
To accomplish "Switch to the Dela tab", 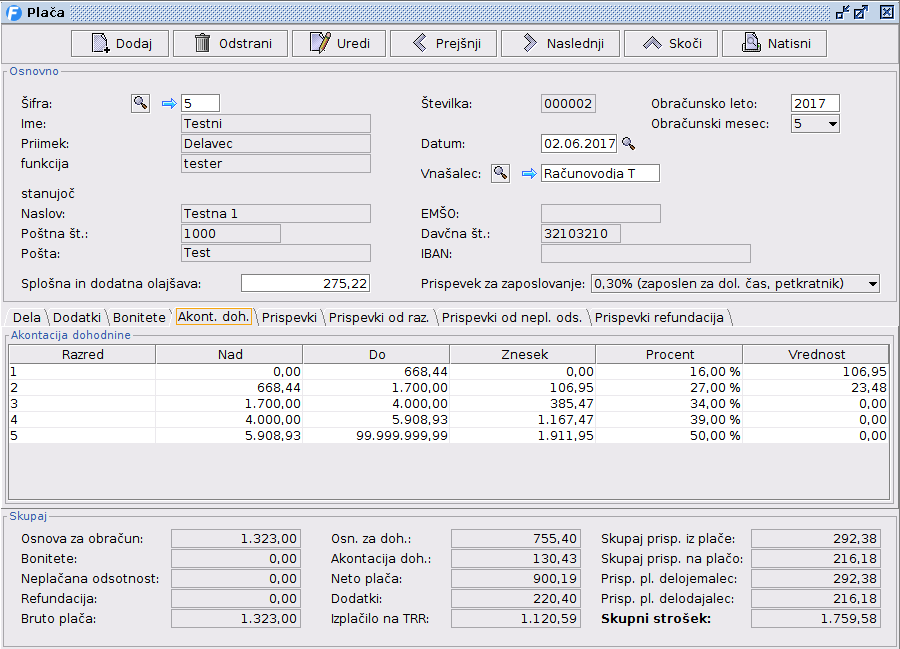I will click(x=26, y=317).
